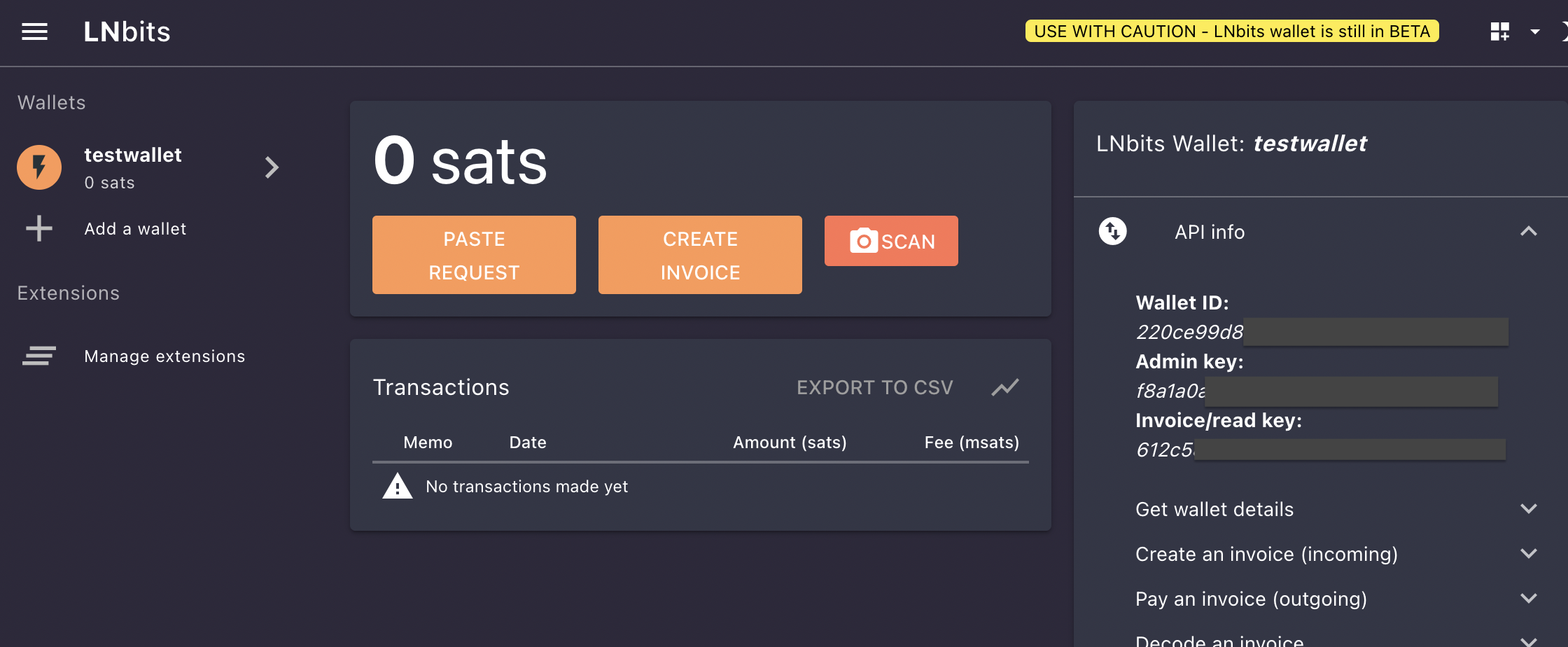Click the warning triangle icon
Viewport: 1568px width, 647px height.
(x=398, y=486)
